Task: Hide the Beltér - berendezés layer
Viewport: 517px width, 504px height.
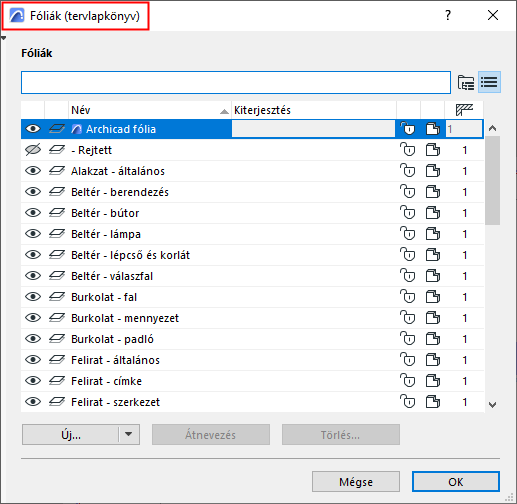Action: point(33,192)
